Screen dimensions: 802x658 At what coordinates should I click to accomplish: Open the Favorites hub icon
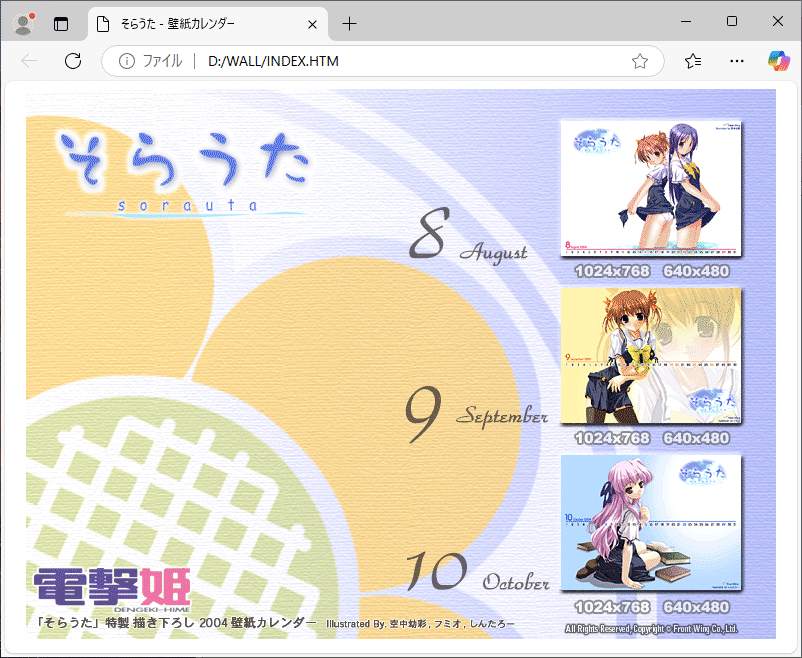(x=692, y=61)
